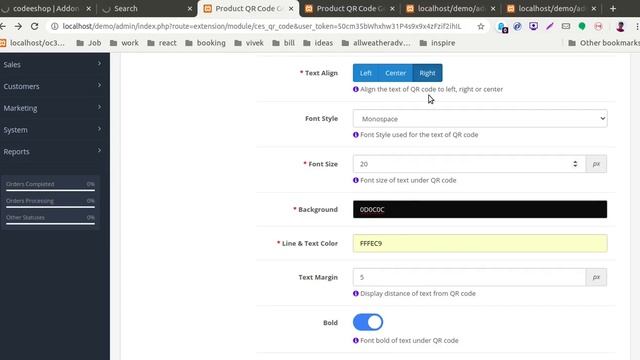Open Other bookmarks folder
640x360 pixels.
[603, 43]
